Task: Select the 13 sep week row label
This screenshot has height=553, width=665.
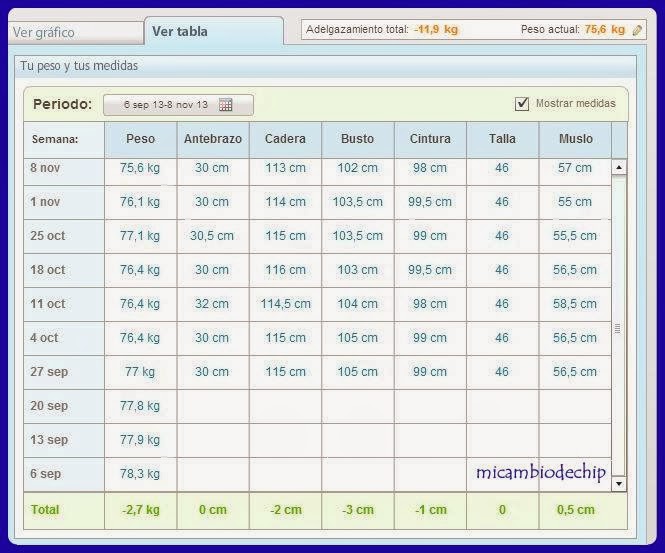Action: 49,439
